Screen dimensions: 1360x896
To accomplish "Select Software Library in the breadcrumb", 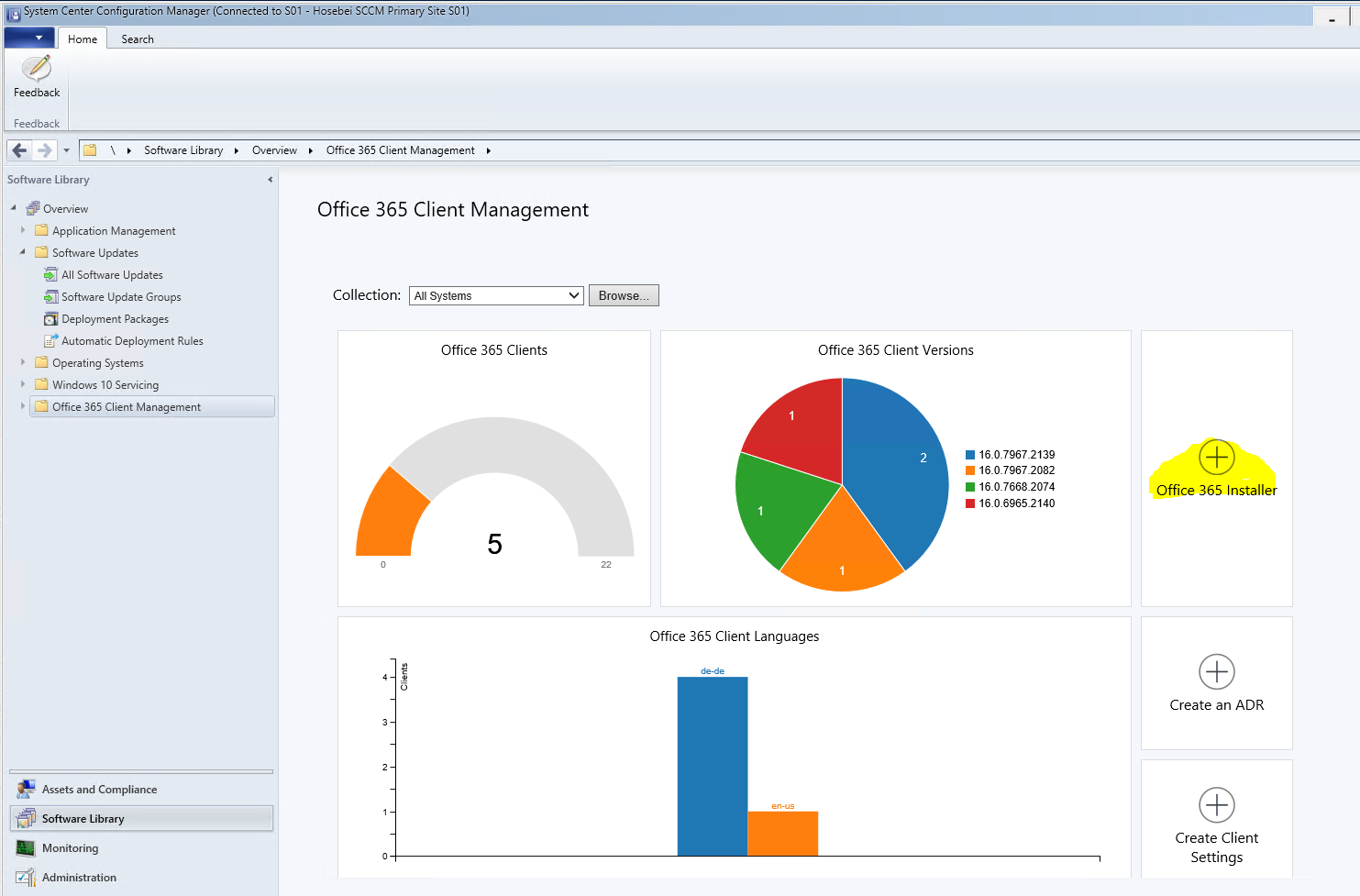I will coord(183,150).
